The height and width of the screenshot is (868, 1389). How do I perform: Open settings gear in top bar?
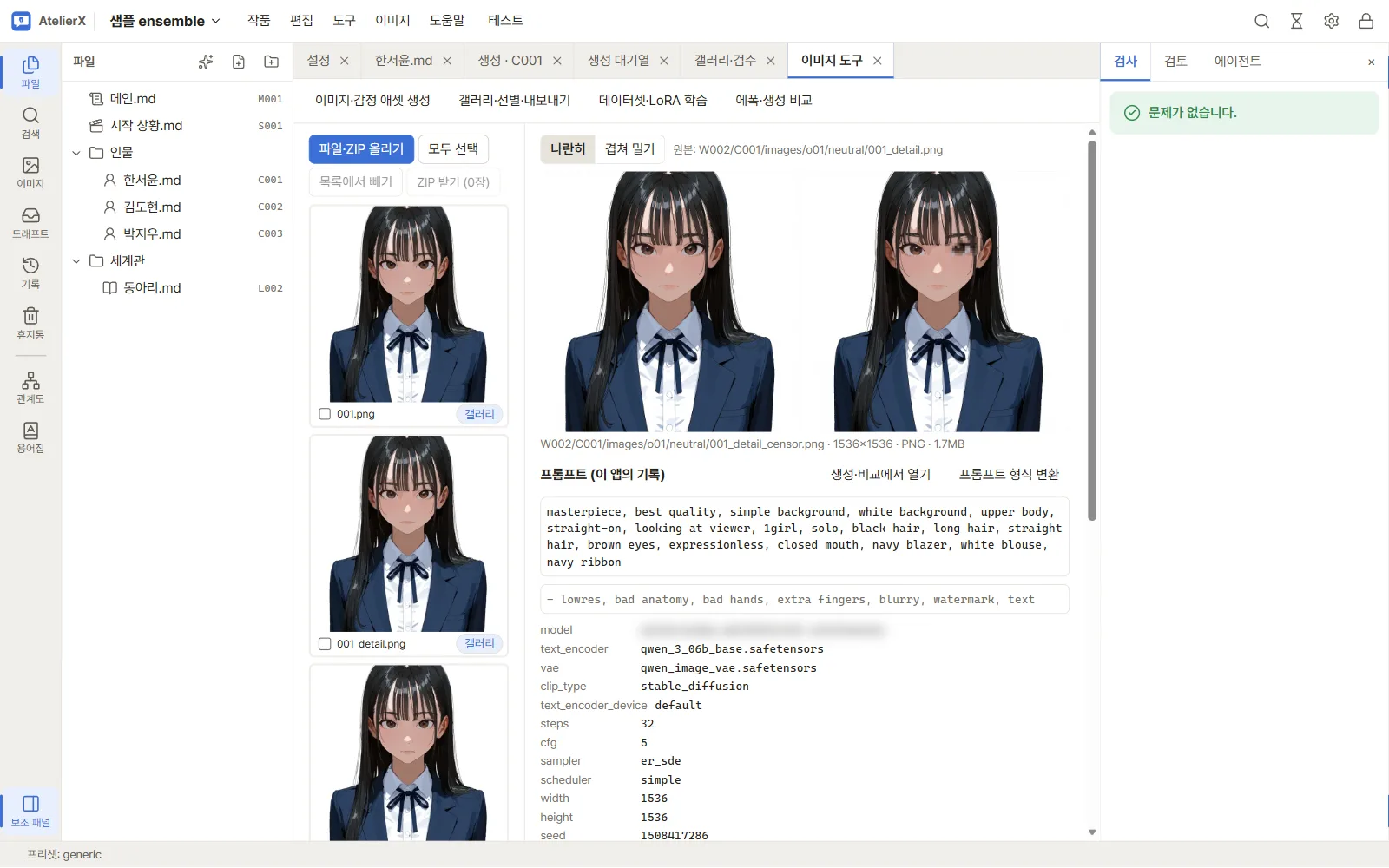pyautogui.click(x=1332, y=21)
